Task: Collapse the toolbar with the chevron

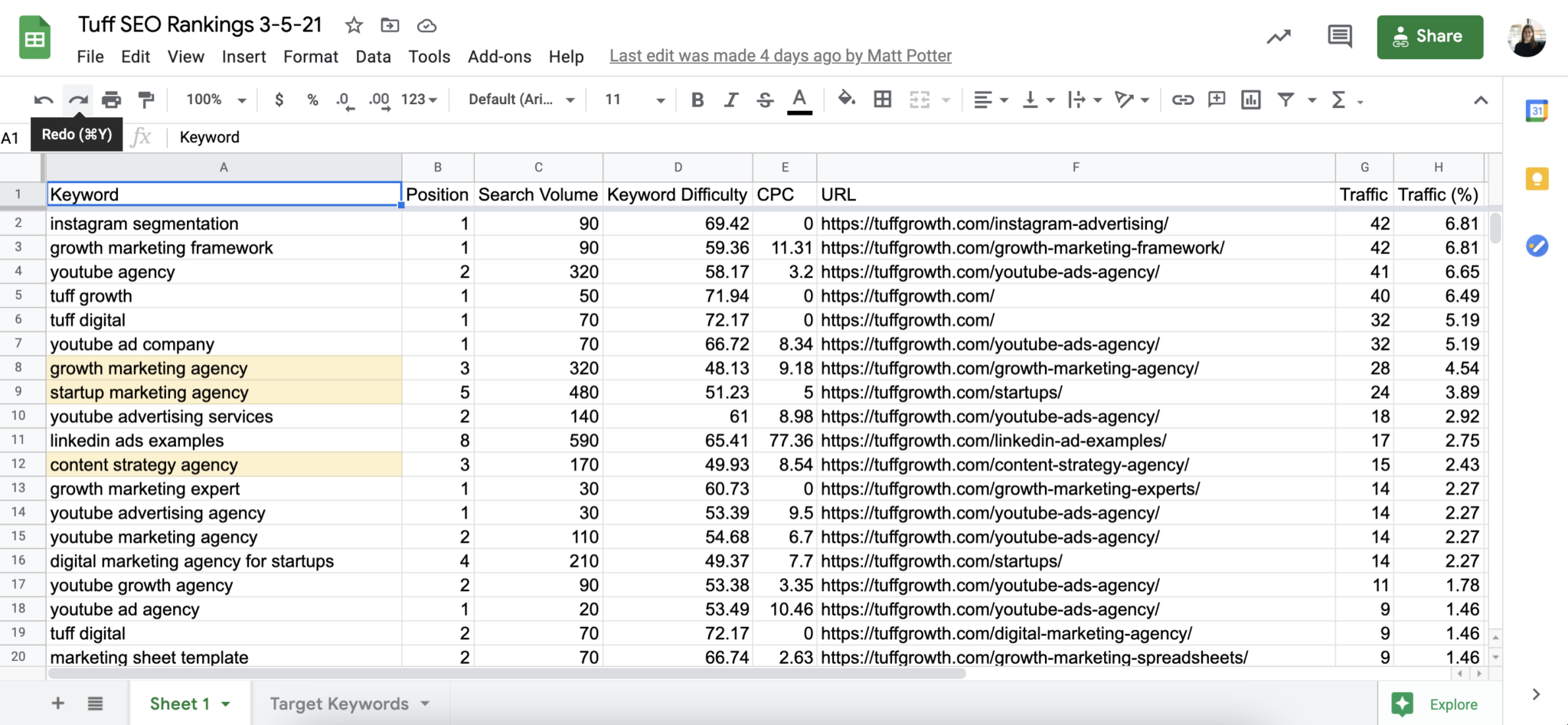Action: [1482, 99]
